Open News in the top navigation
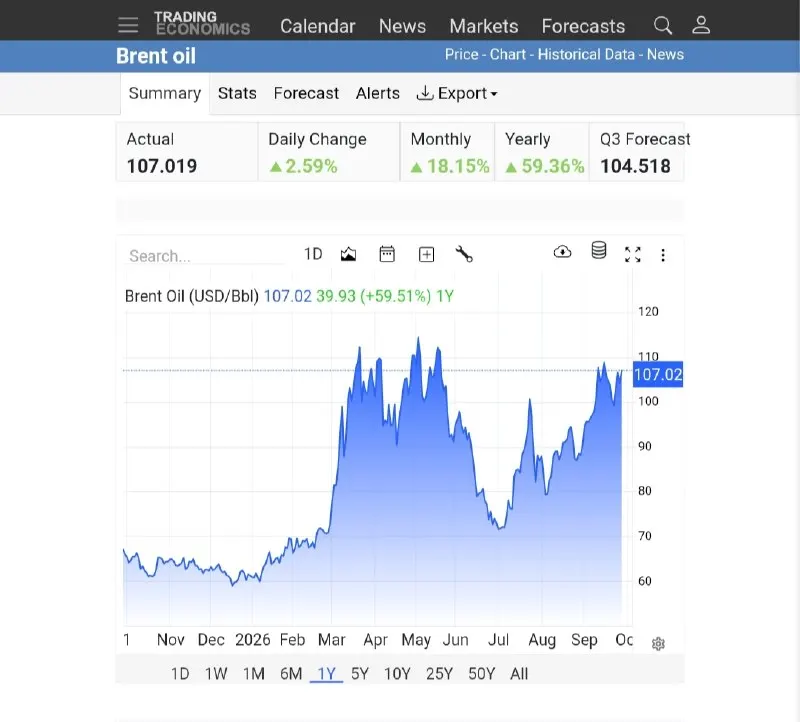 click(x=402, y=26)
